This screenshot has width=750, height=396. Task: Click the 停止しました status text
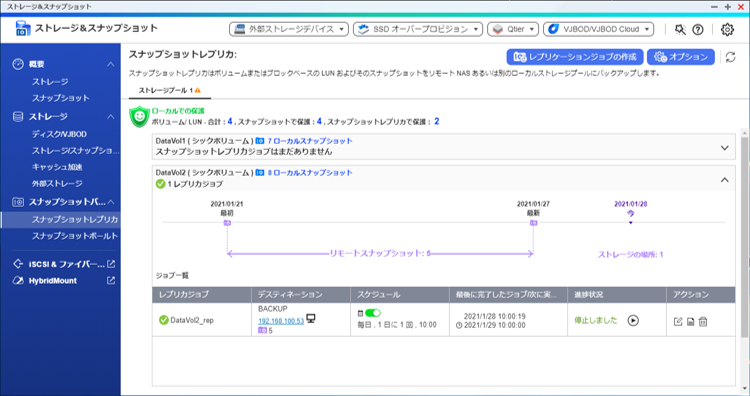(596, 320)
